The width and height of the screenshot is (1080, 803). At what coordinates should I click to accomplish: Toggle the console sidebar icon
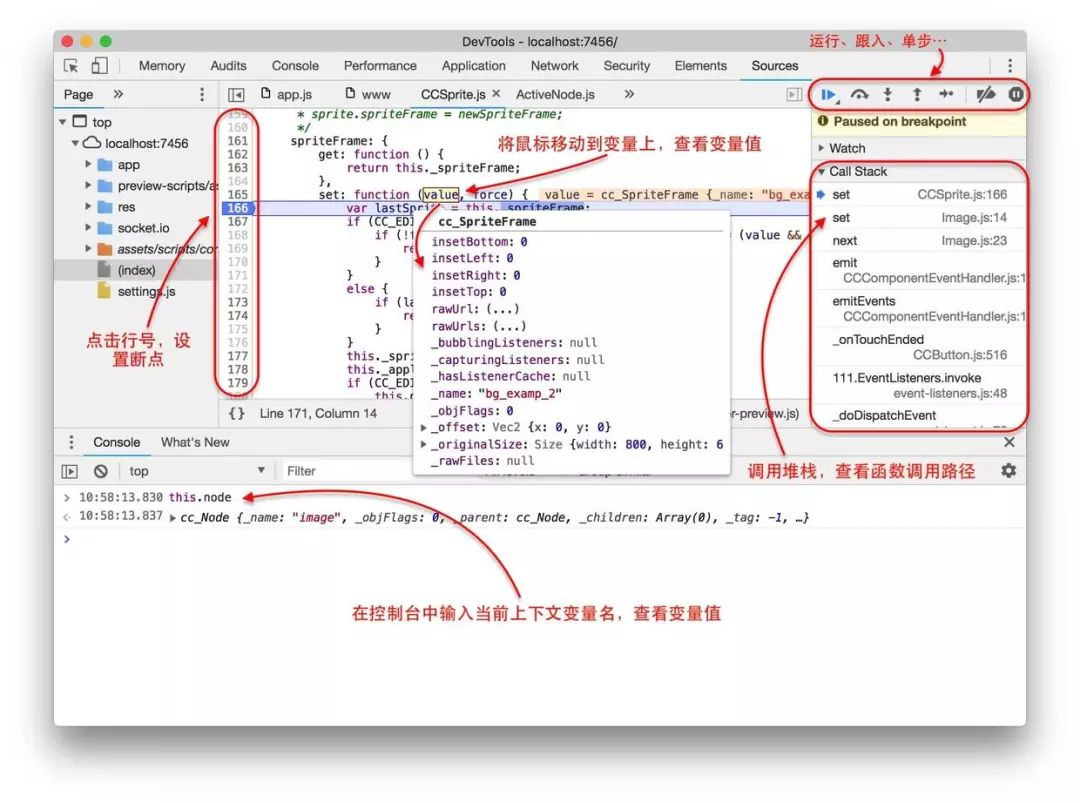[70, 471]
